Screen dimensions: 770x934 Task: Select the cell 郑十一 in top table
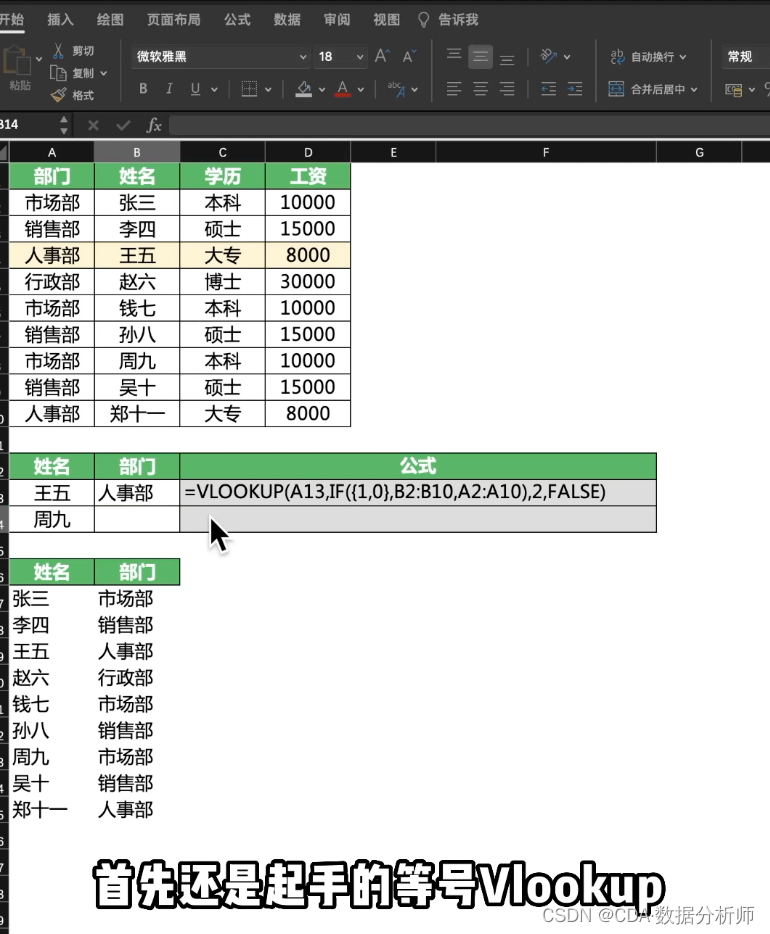137,413
